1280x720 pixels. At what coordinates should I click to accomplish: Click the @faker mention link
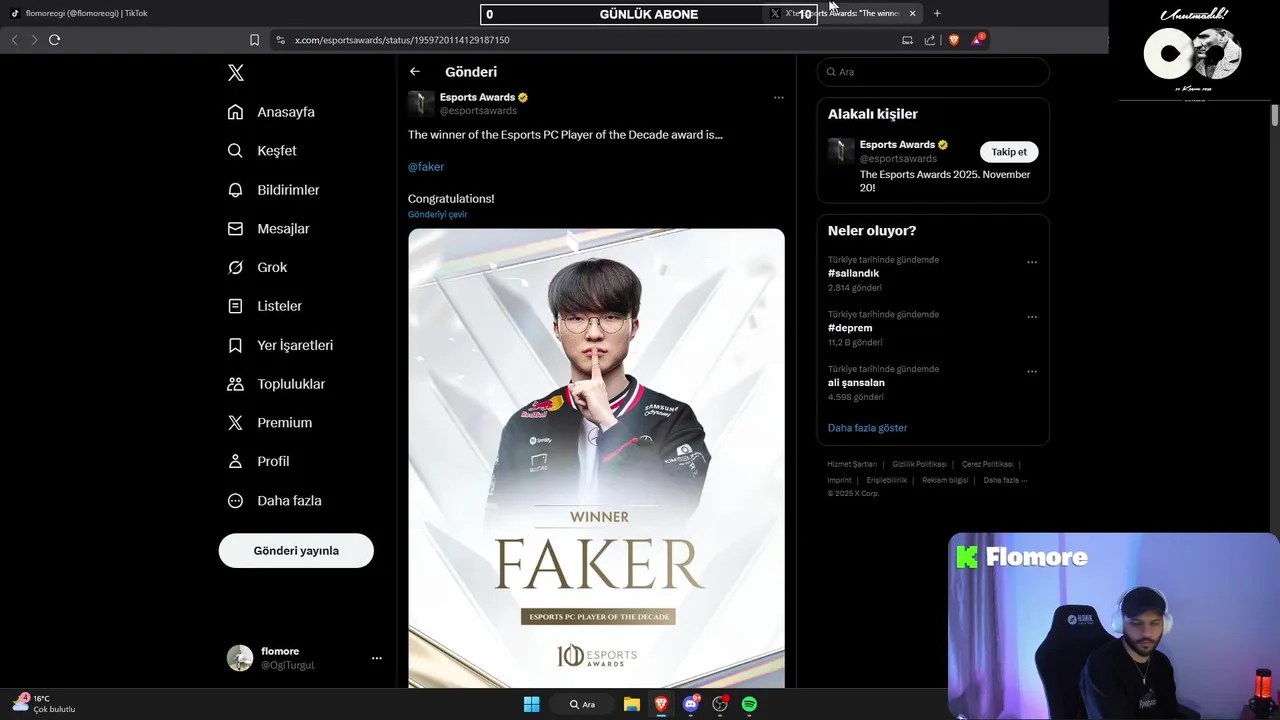point(426,167)
